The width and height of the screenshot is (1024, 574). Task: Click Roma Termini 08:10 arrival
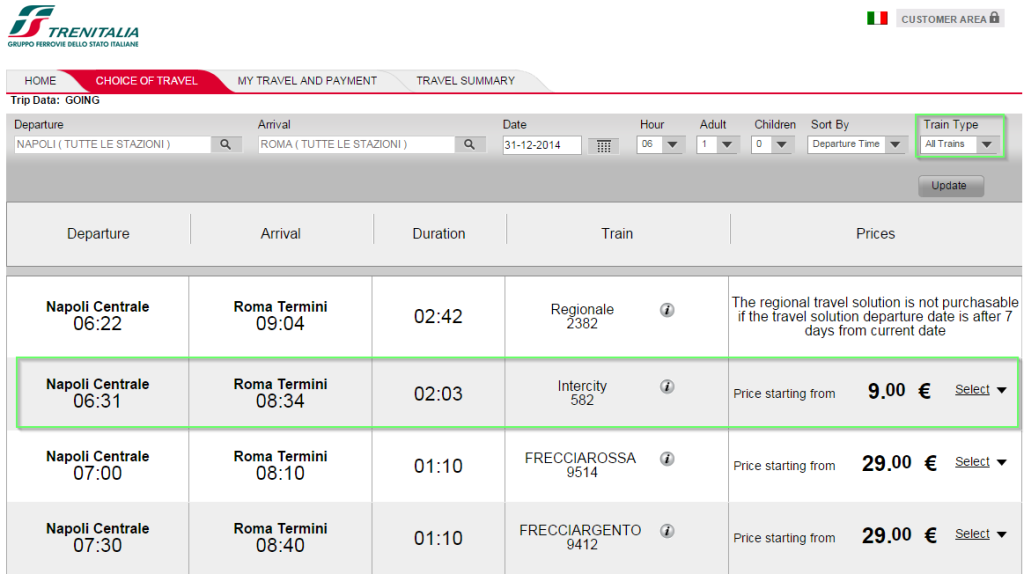click(280, 465)
